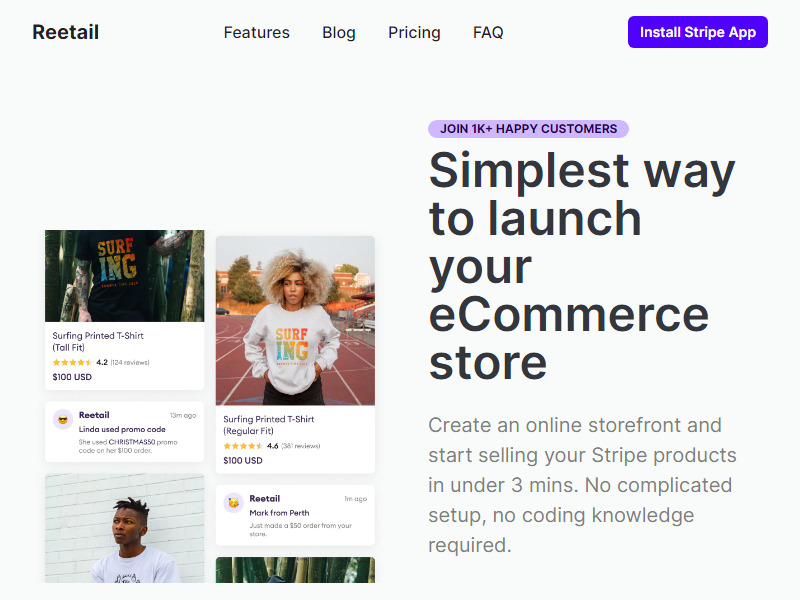The width and height of the screenshot is (800, 600).
Task: Open the black Surfing T-shirt product image
Action: pos(124,276)
